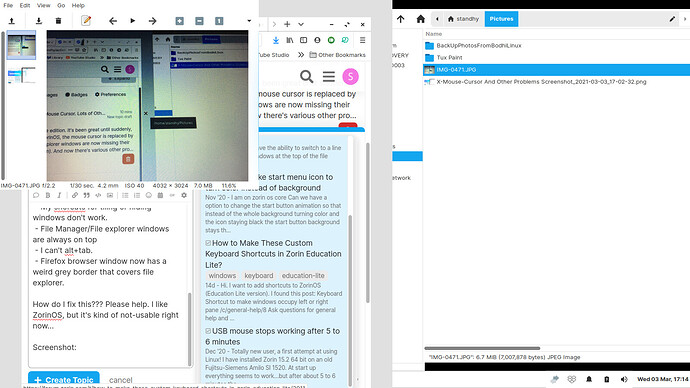Viewport: 690px width, 388px height.
Task: Open the forum search magnifier icon
Action: 307,77
